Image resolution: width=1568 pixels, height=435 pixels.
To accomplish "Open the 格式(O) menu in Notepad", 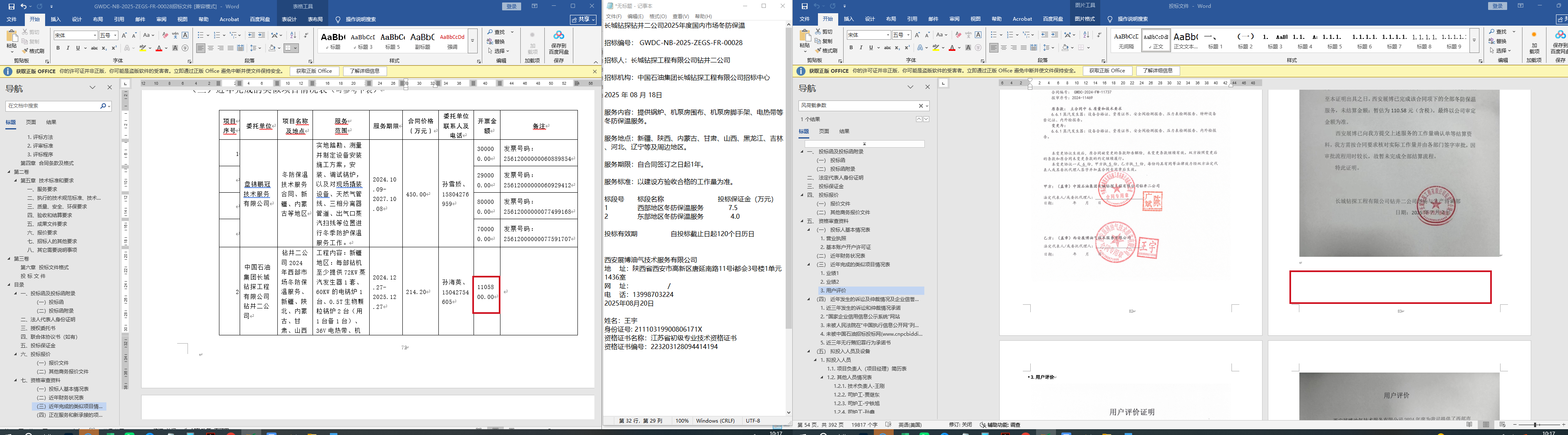I will point(658,17).
